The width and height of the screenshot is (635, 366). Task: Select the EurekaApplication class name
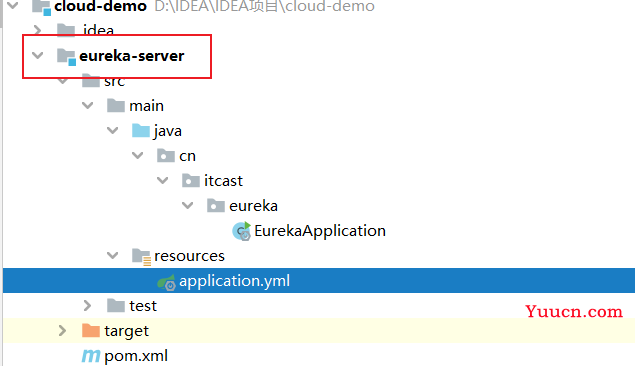(x=320, y=231)
